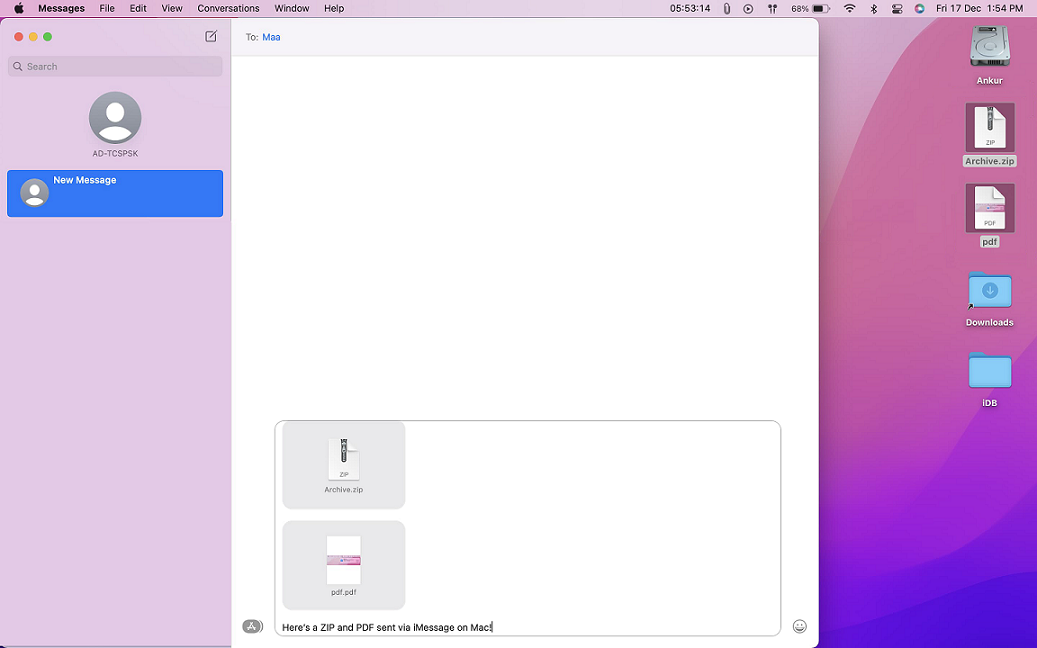This screenshot has width=1037, height=648.
Task: Click the Maa recipient in To field
Action: [x=271, y=37]
